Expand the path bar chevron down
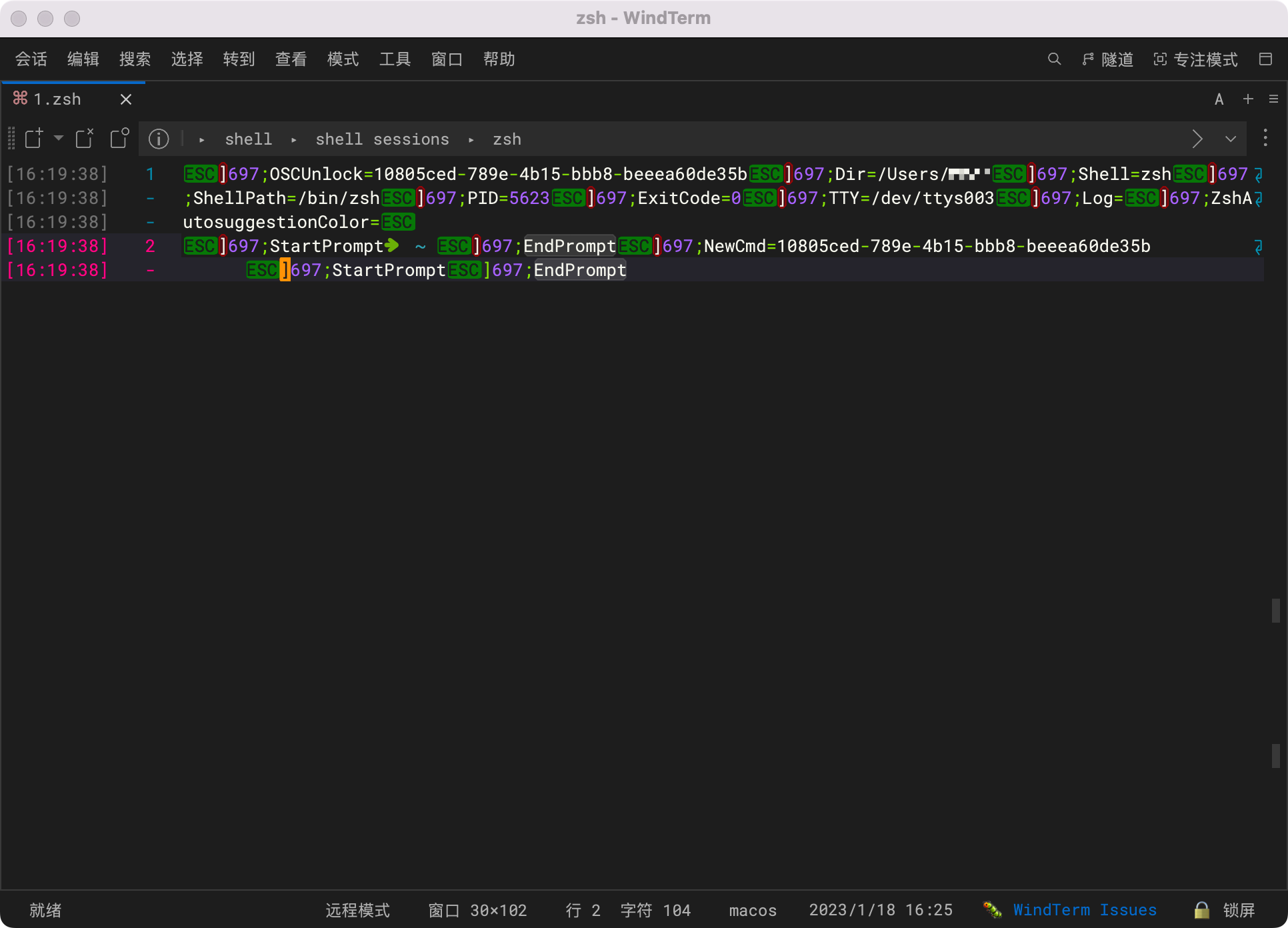This screenshot has width=1288, height=928. [x=1231, y=139]
